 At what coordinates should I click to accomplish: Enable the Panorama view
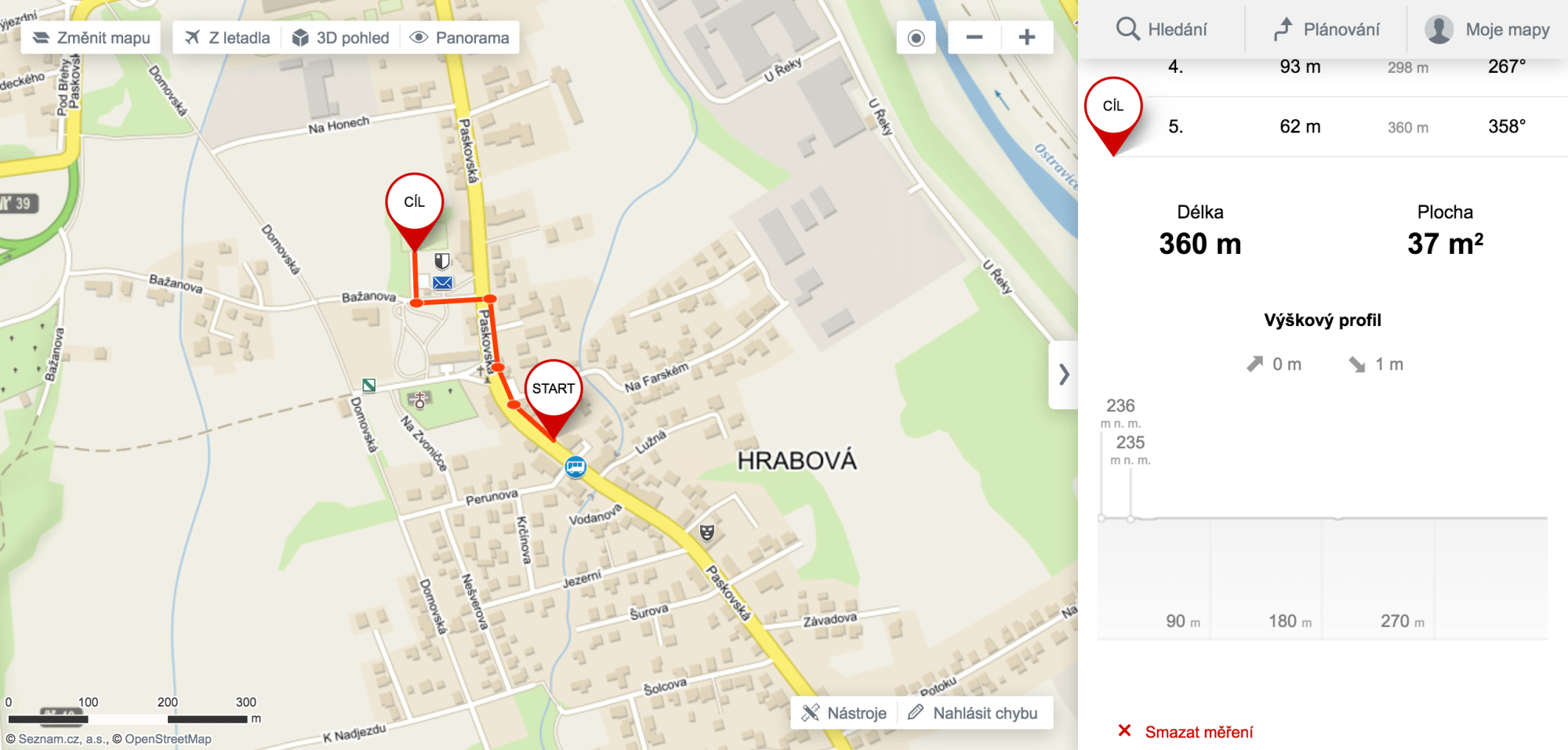[x=460, y=38]
